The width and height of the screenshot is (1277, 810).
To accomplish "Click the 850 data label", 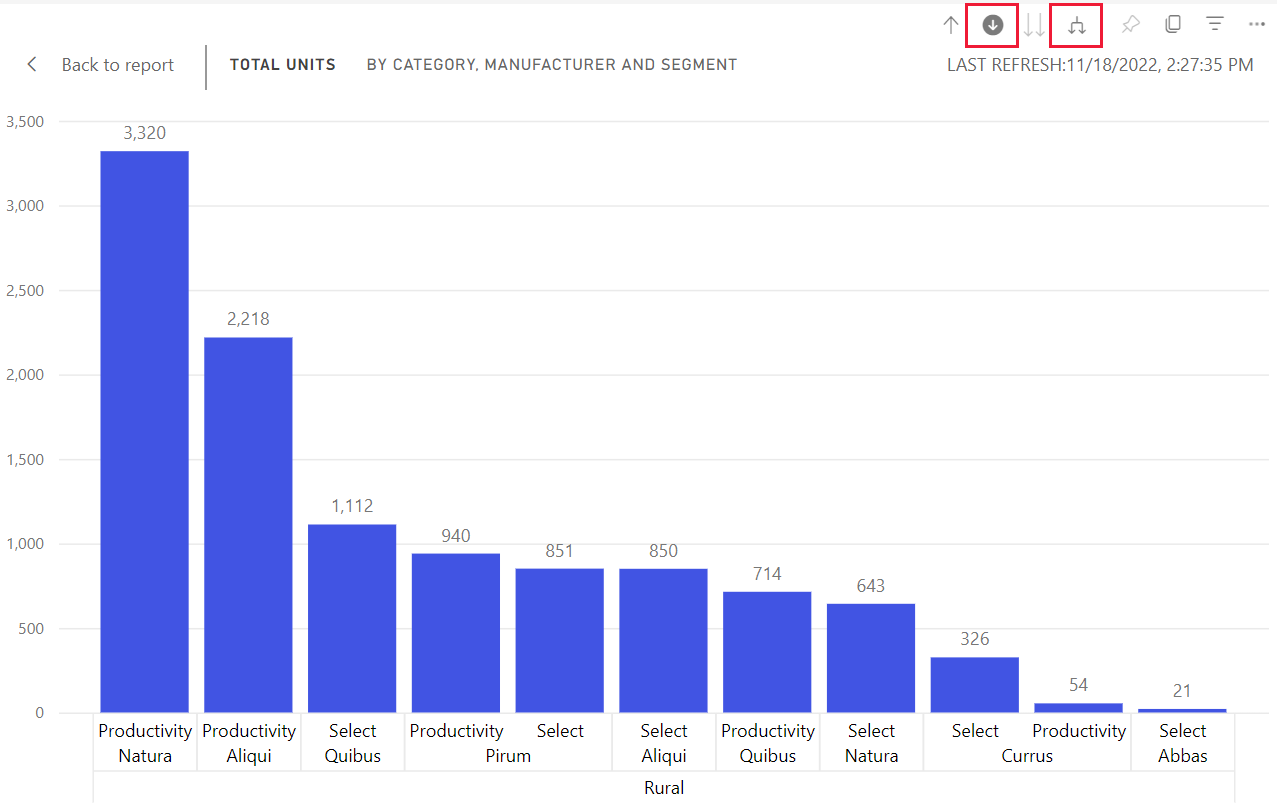I will click(663, 551).
